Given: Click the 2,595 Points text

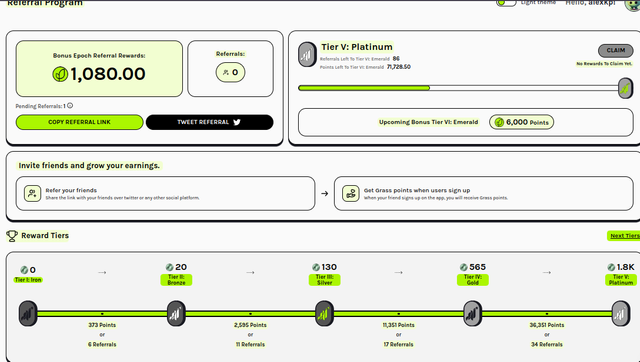Looking at the screenshot, I should [250, 325].
